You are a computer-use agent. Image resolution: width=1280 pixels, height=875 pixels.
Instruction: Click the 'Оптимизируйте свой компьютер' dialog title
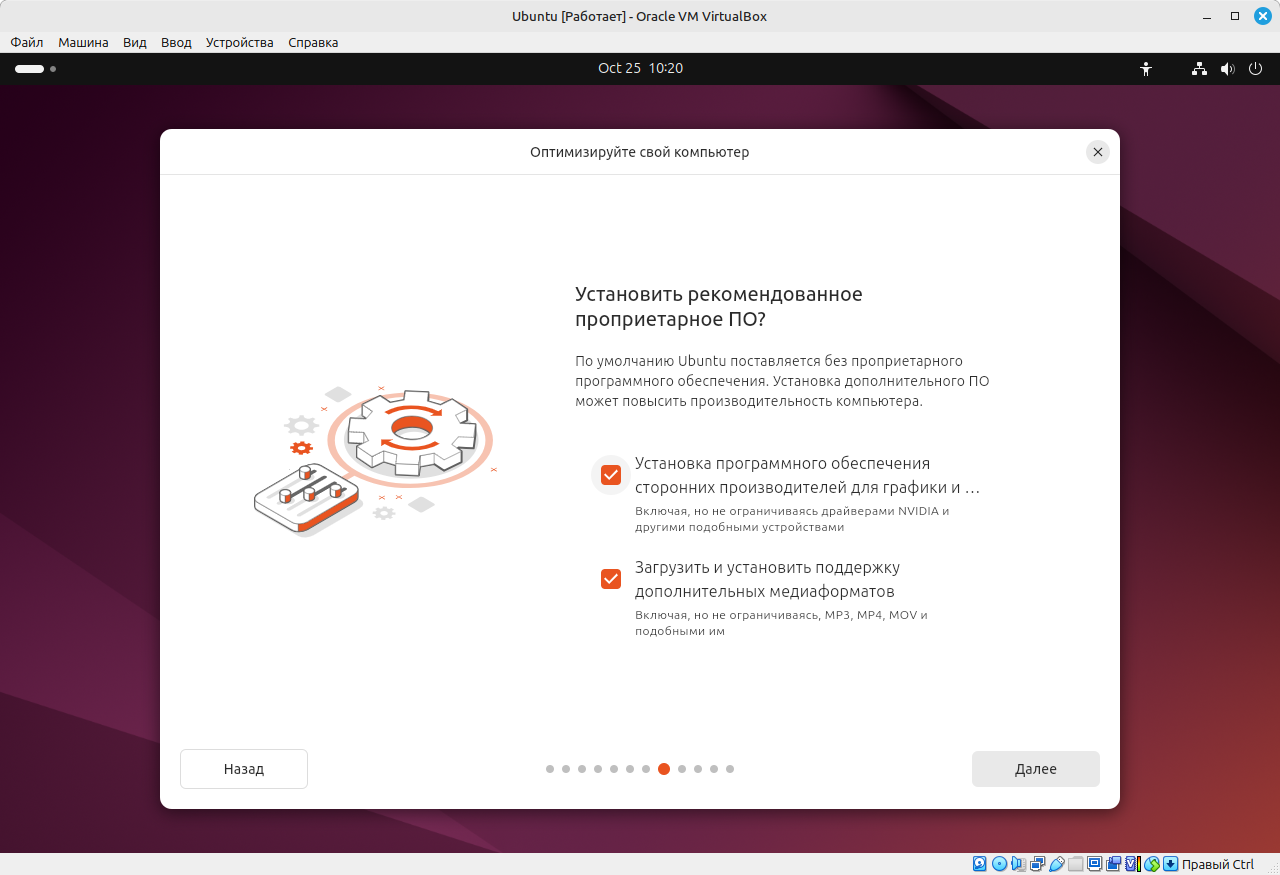coord(640,152)
